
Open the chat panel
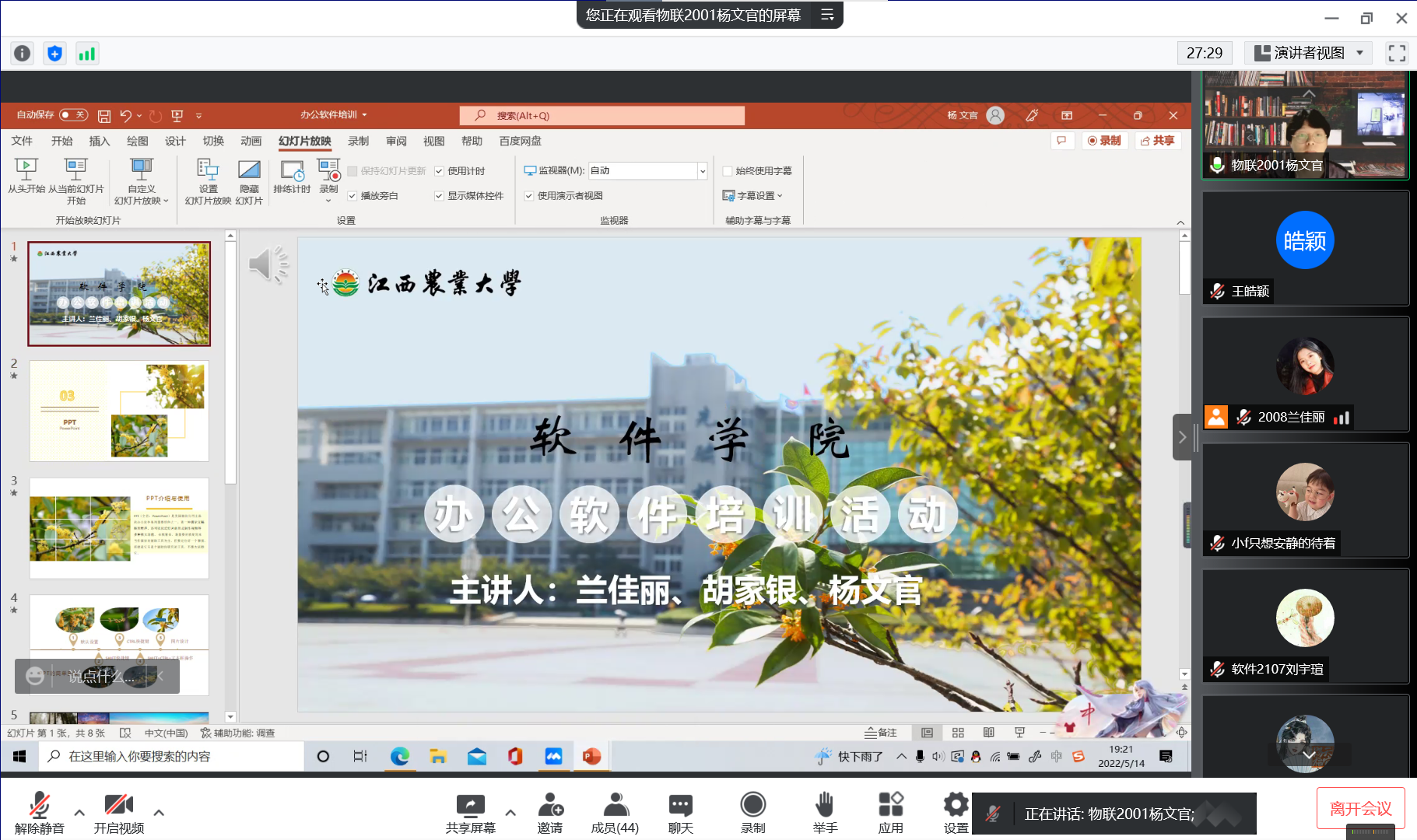point(680,805)
